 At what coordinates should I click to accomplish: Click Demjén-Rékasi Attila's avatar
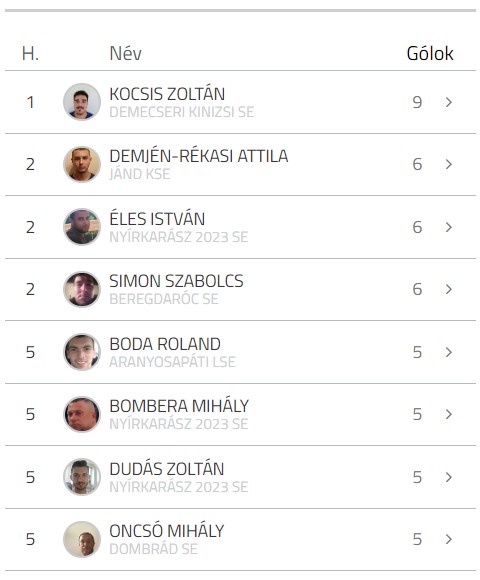(82, 164)
